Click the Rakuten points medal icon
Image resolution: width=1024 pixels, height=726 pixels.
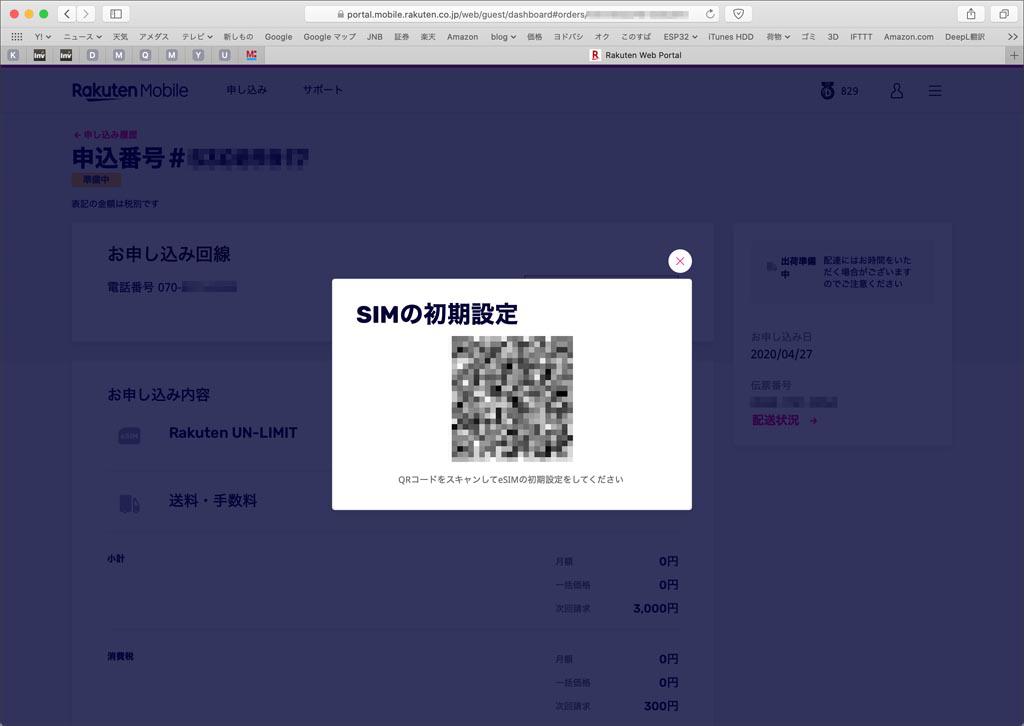pyautogui.click(x=827, y=91)
